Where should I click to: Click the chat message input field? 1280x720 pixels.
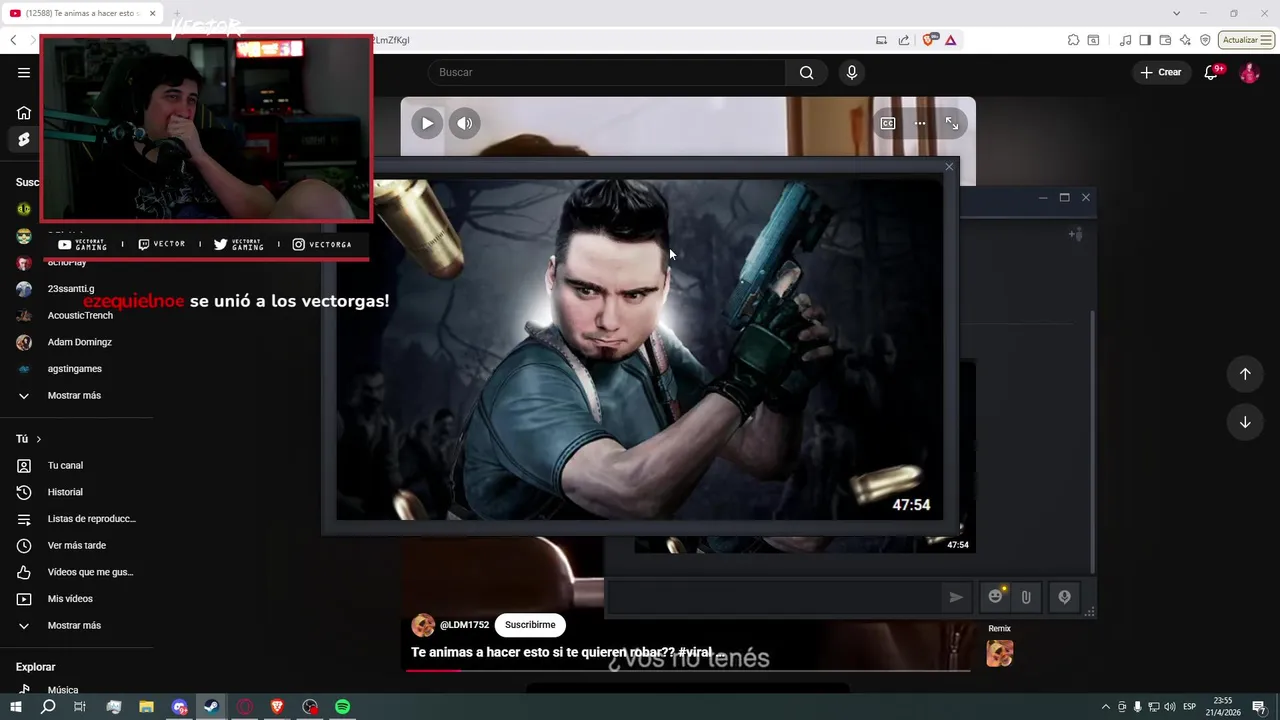coord(775,597)
